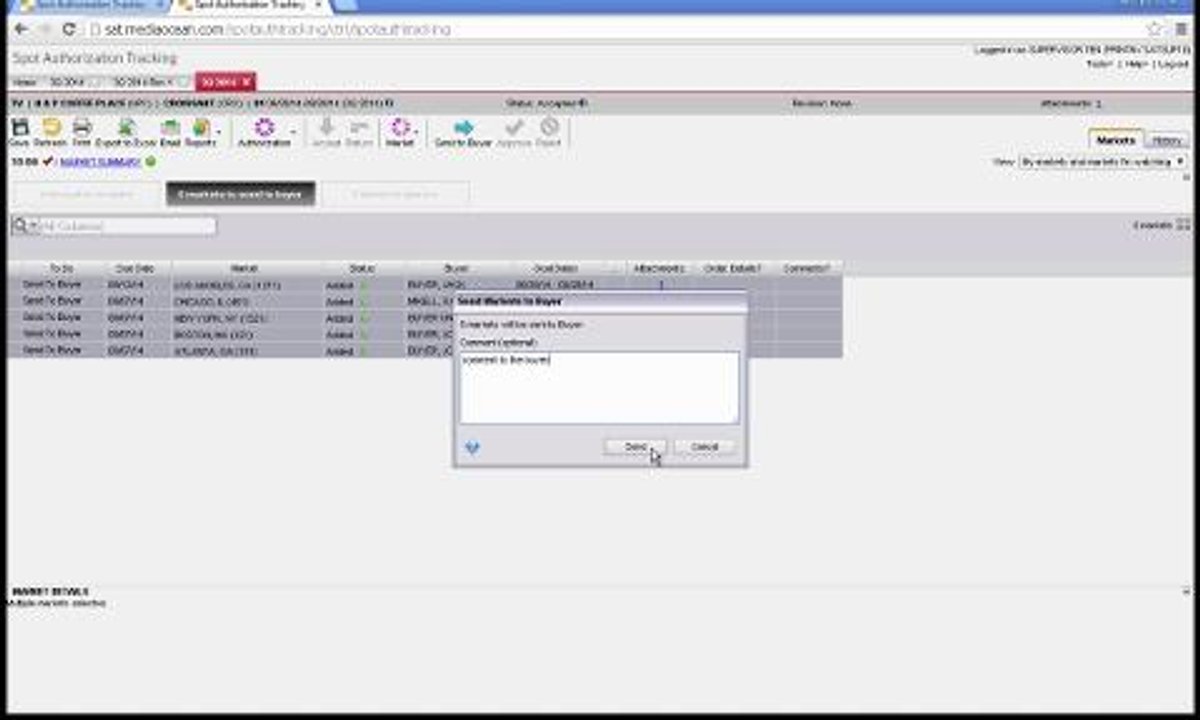Open the Chrome menu icon
Image resolution: width=1200 pixels, height=720 pixels.
pos(1183,29)
